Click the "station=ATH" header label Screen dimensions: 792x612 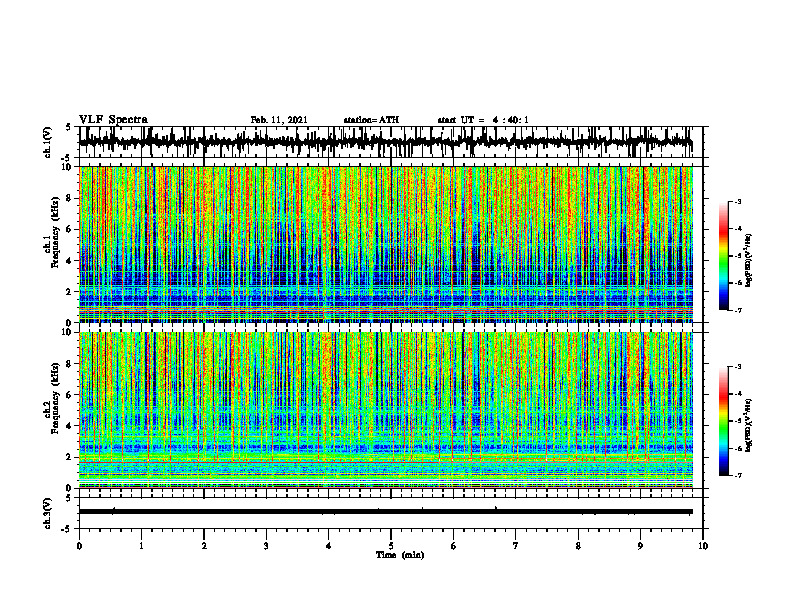371,120
